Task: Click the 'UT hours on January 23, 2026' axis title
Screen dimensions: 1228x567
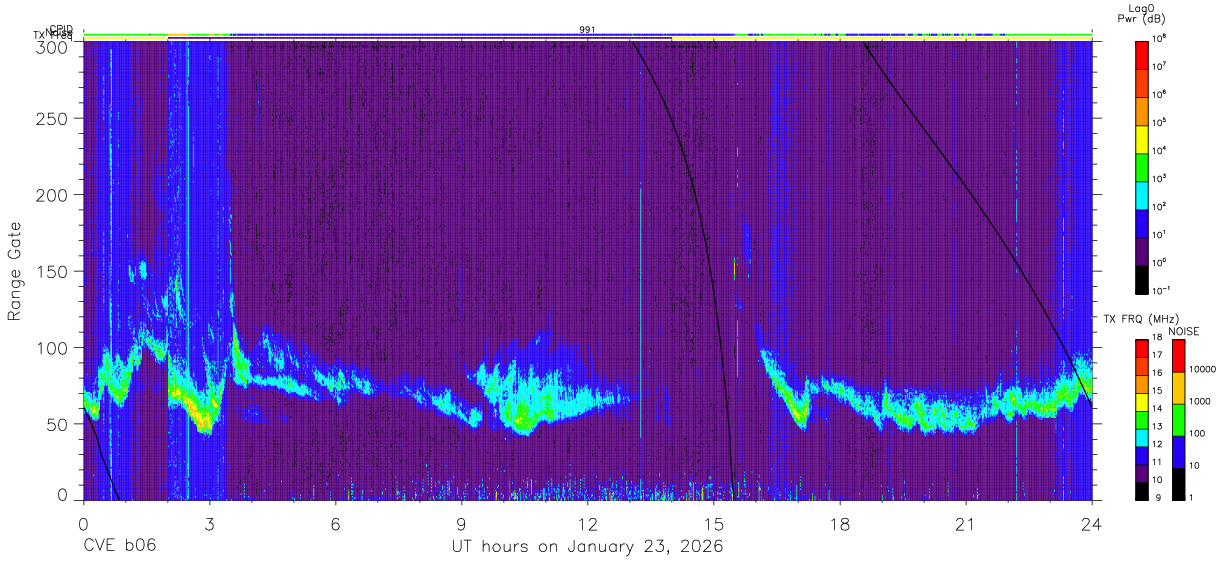Action: 586,548
